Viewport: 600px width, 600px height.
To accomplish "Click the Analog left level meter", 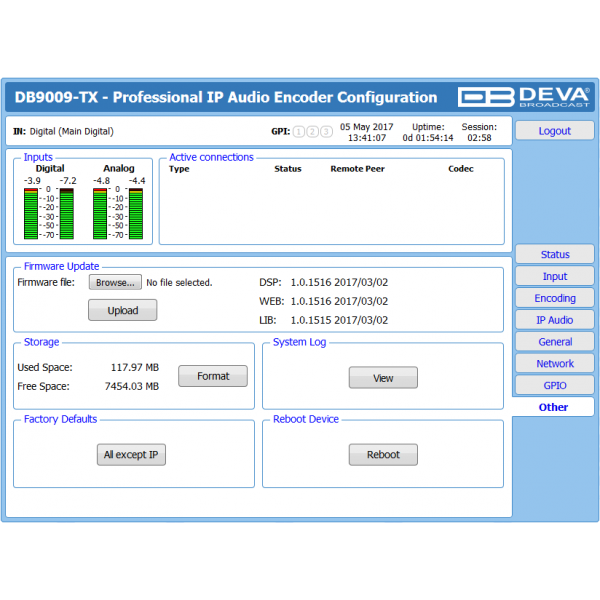I will click(x=100, y=214).
